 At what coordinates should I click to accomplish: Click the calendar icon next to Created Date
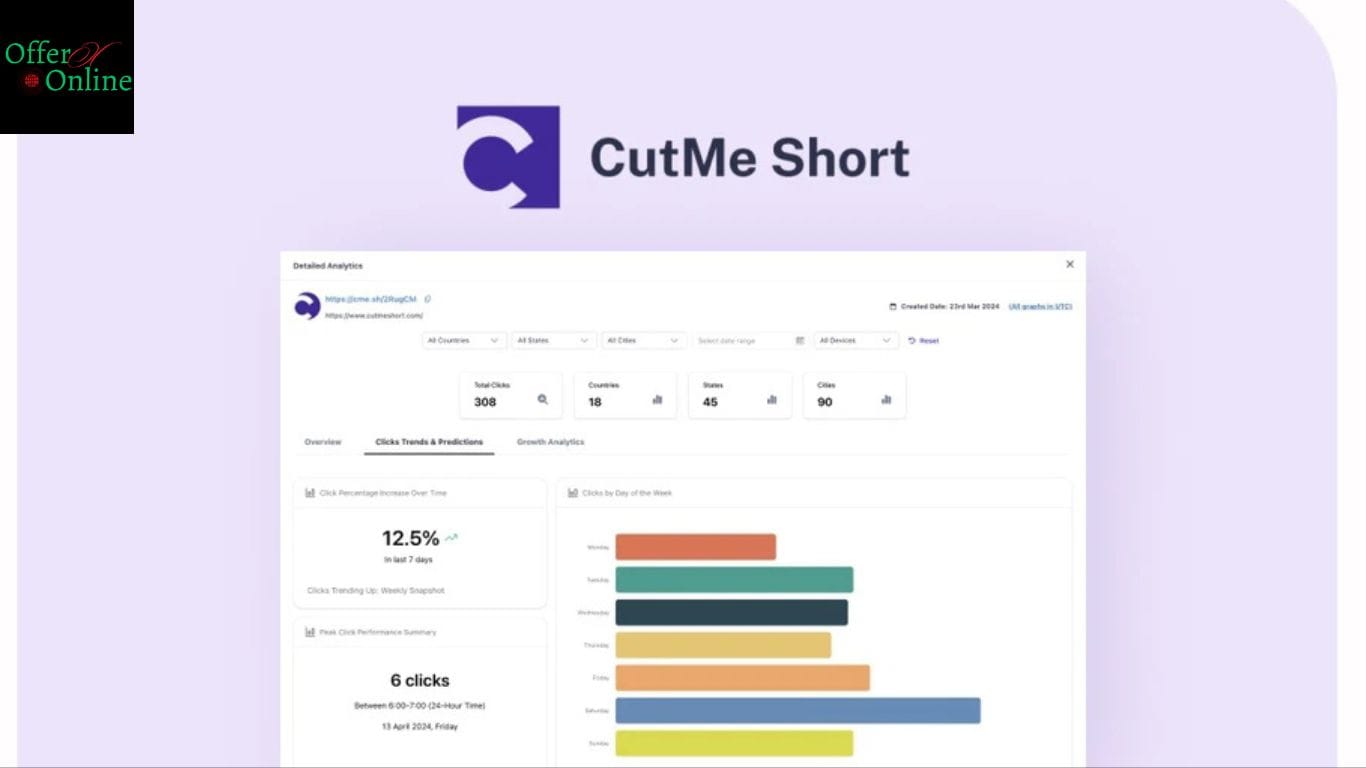tap(891, 306)
